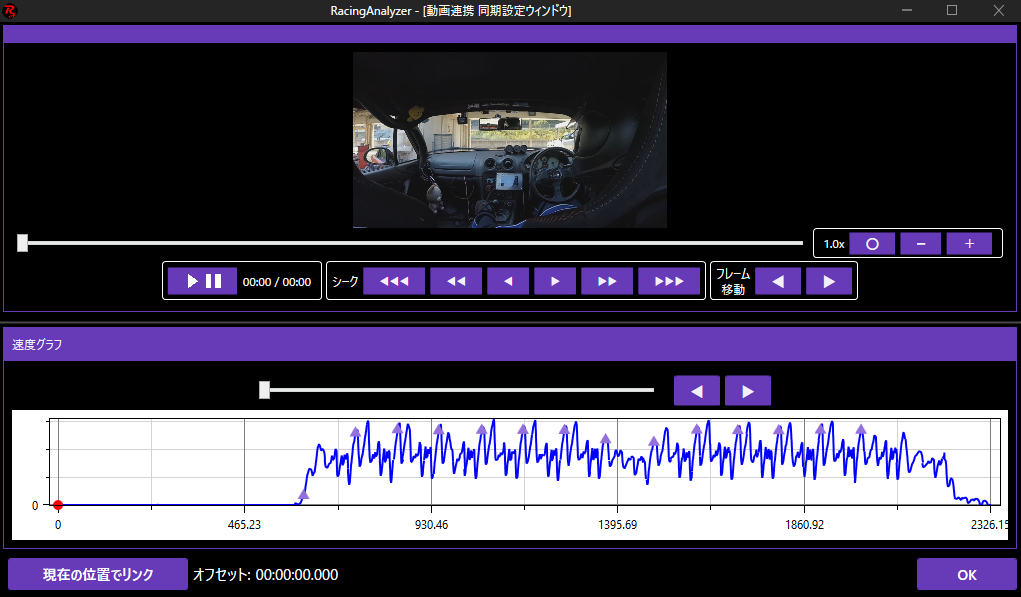Move speed graph position left with arrow button
Screen dimensions: 1021x597
tap(697, 390)
